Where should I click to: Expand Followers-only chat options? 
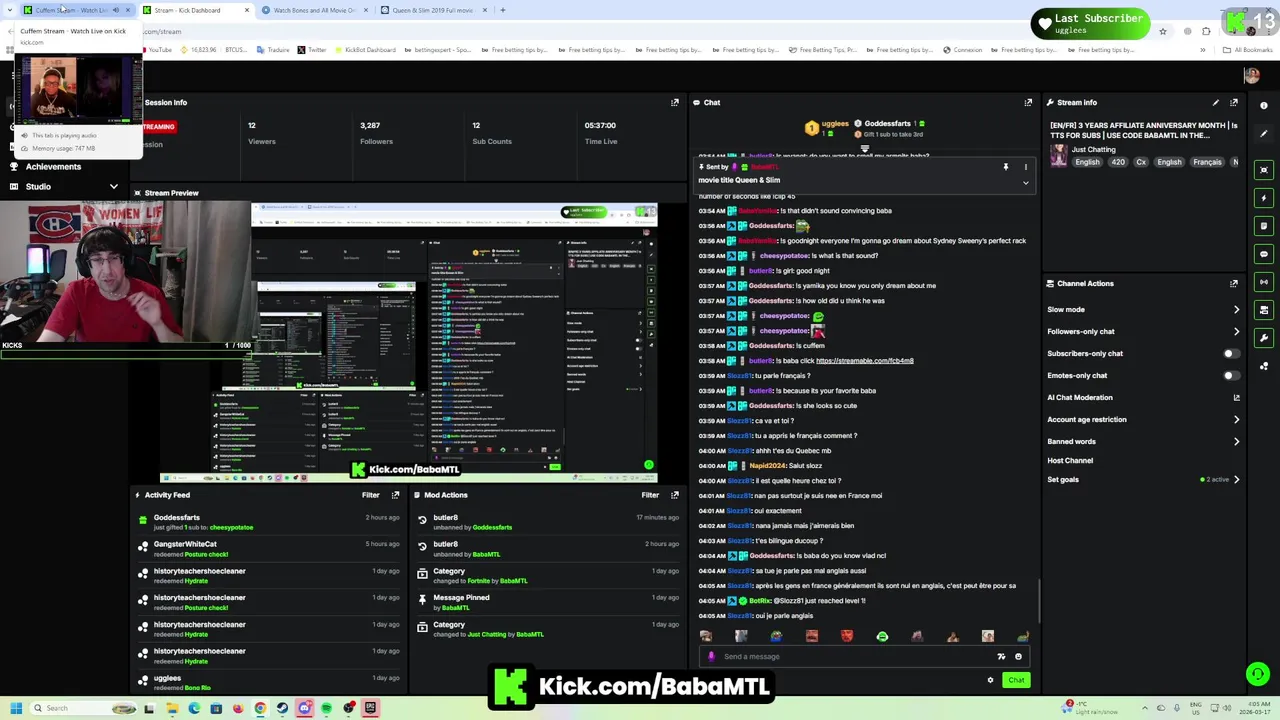click(x=1236, y=332)
